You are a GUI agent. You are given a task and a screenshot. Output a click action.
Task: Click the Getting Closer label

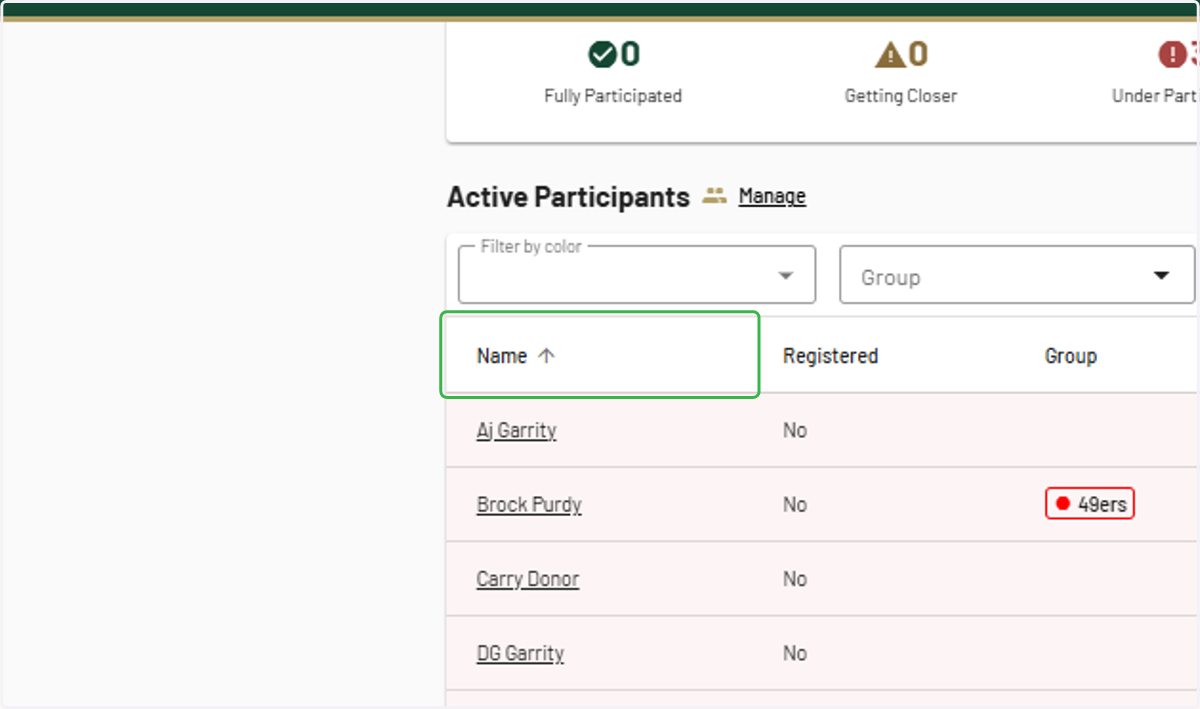(901, 96)
